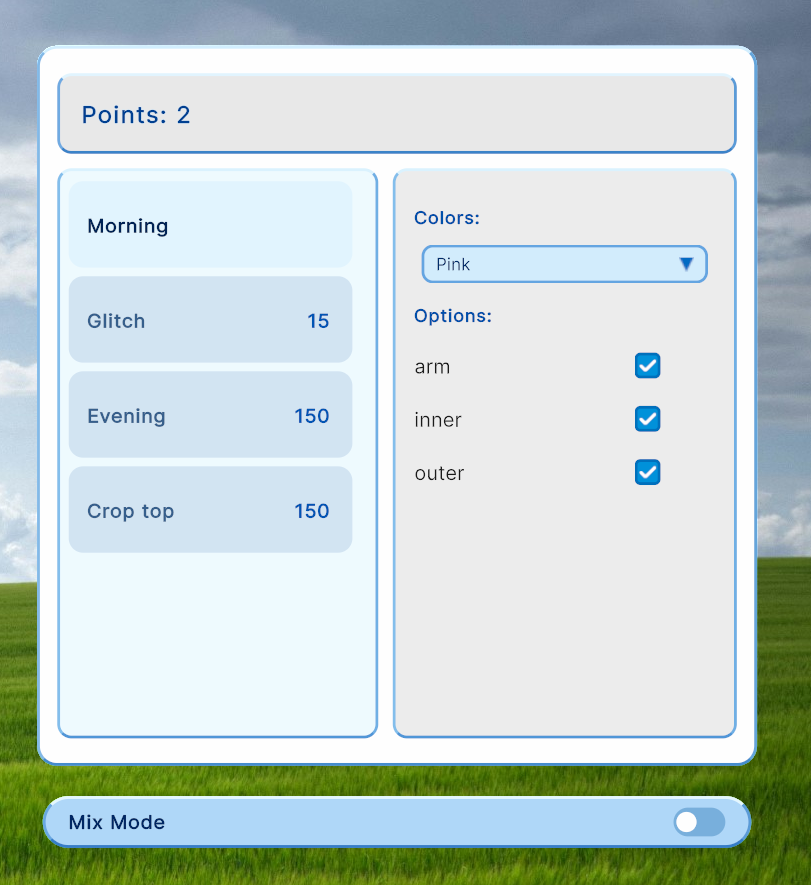This screenshot has width=811, height=885.
Task: Click the outer option label
Action: (x=439, y=473)
